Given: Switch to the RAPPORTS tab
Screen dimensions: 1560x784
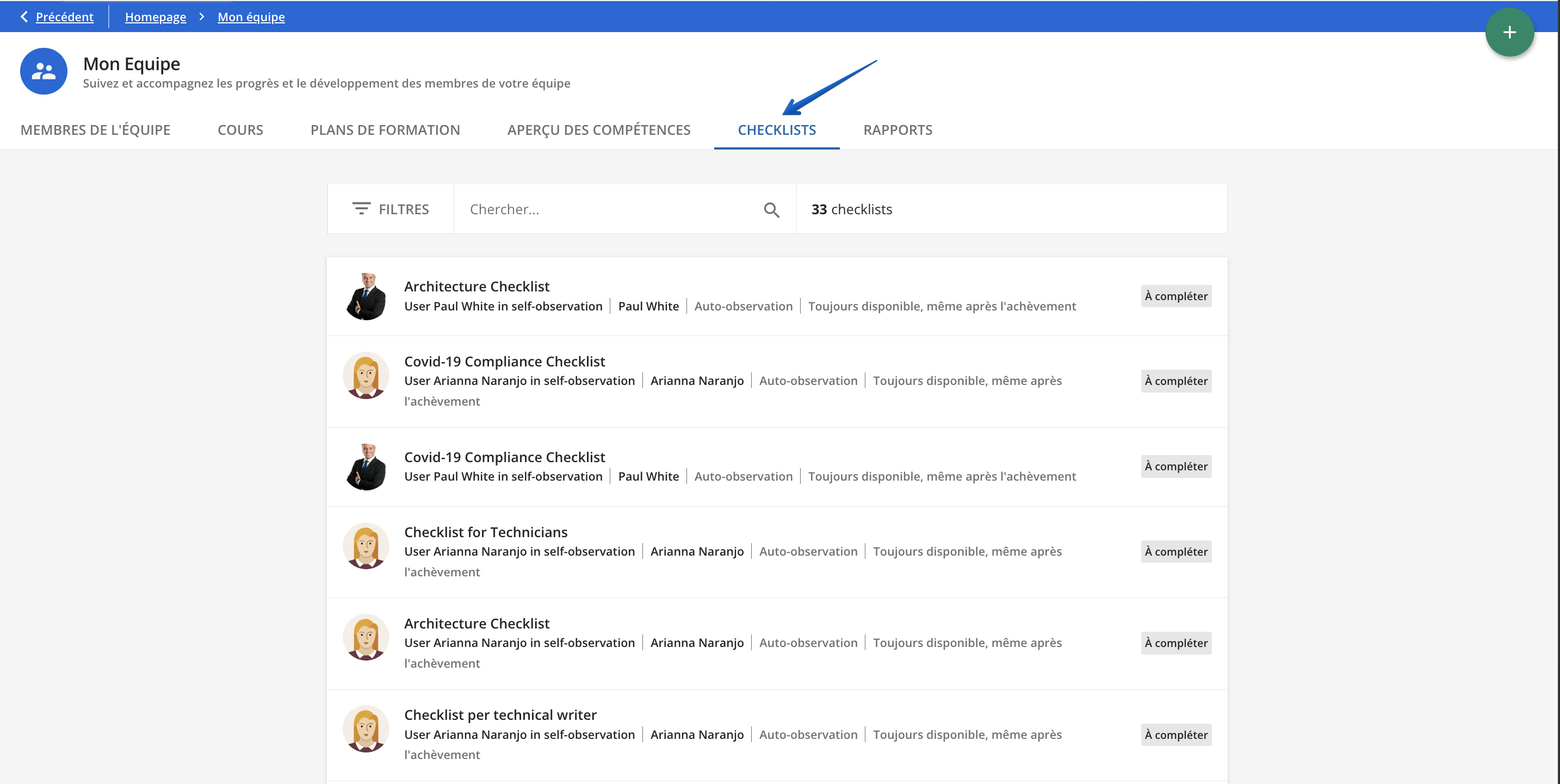Looking at the screenshot, I should coord(897,129).
